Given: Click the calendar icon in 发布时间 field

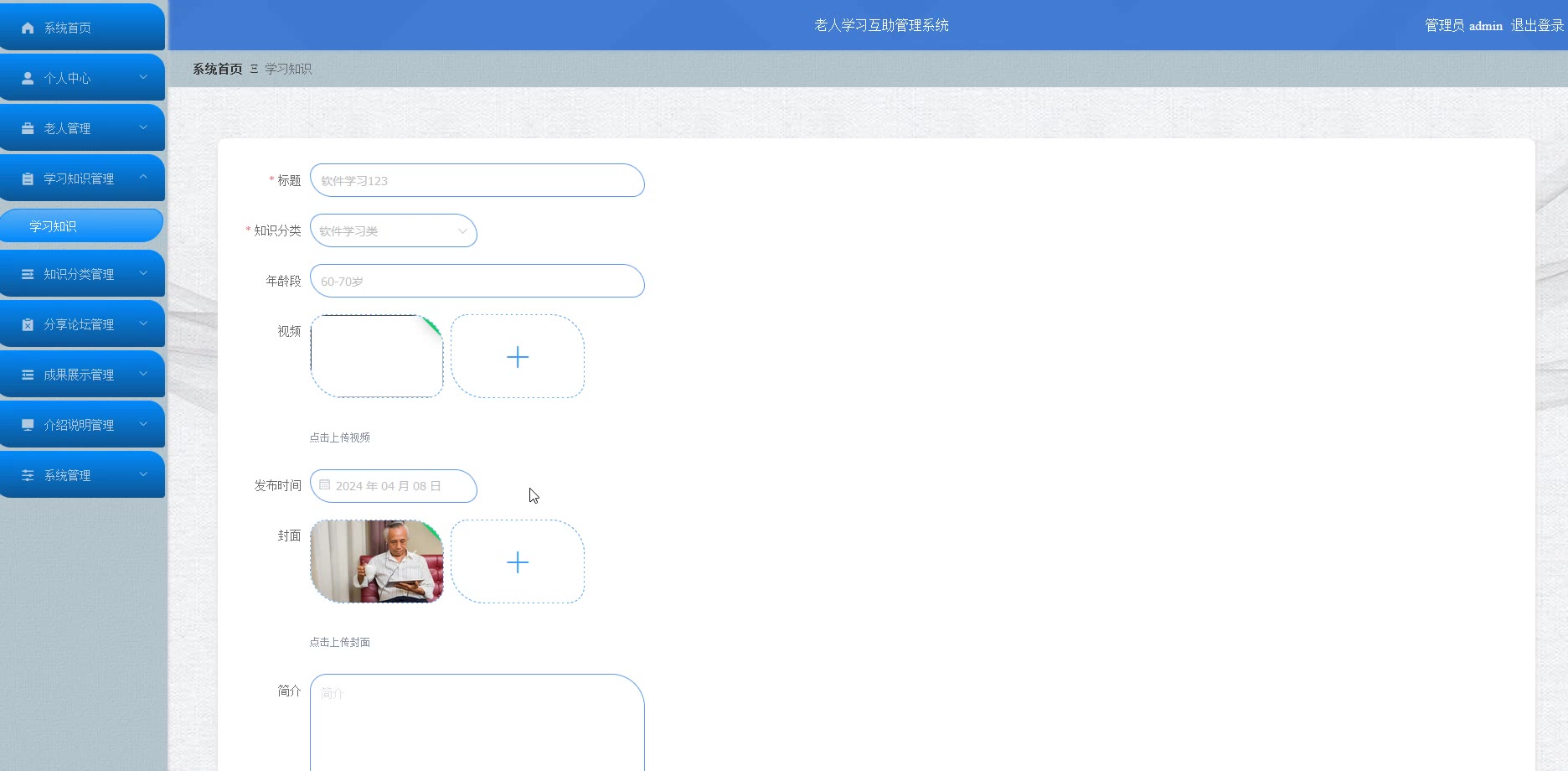Looking at the screenshot, I should pyautogui.click(x=325, y=485).
